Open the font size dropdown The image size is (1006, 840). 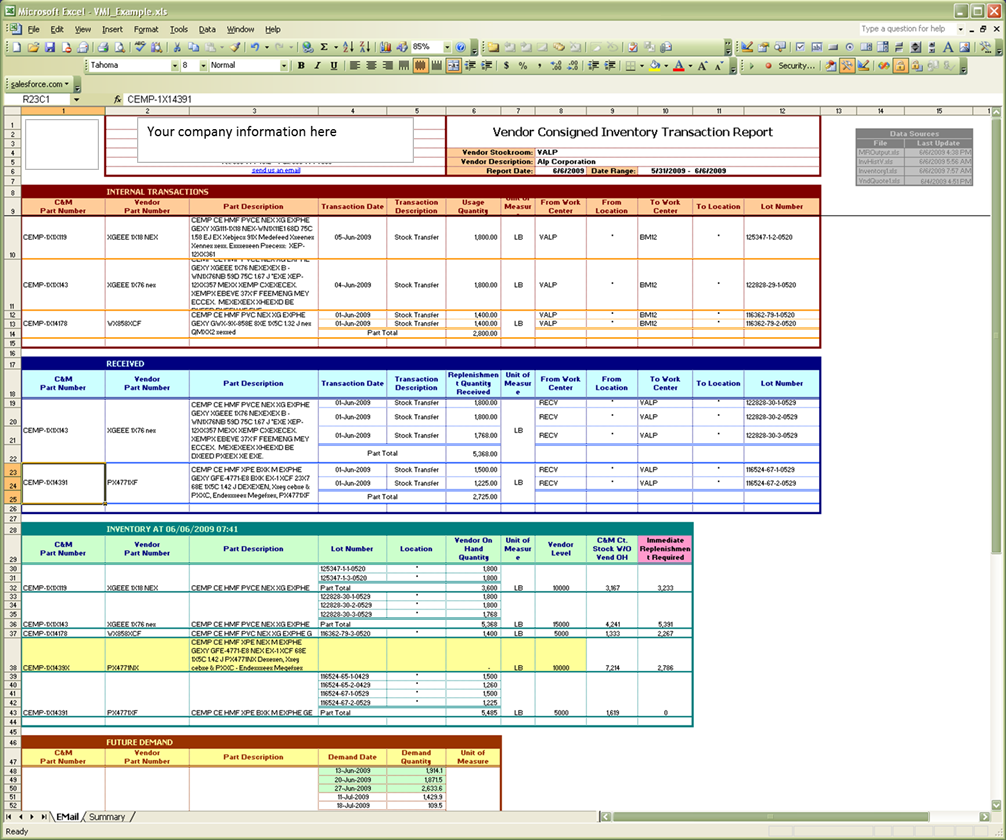(203, 65)
